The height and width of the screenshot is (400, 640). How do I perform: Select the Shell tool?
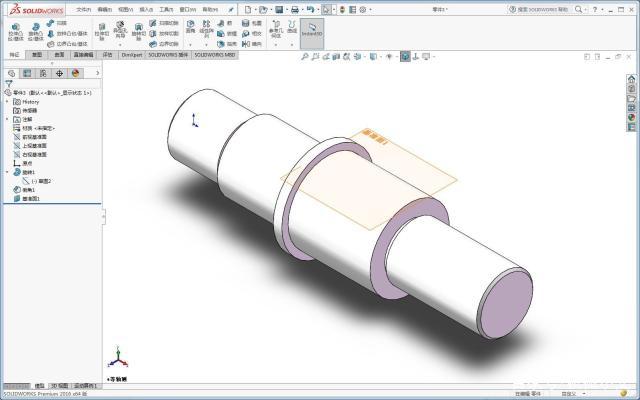point(227,44)
